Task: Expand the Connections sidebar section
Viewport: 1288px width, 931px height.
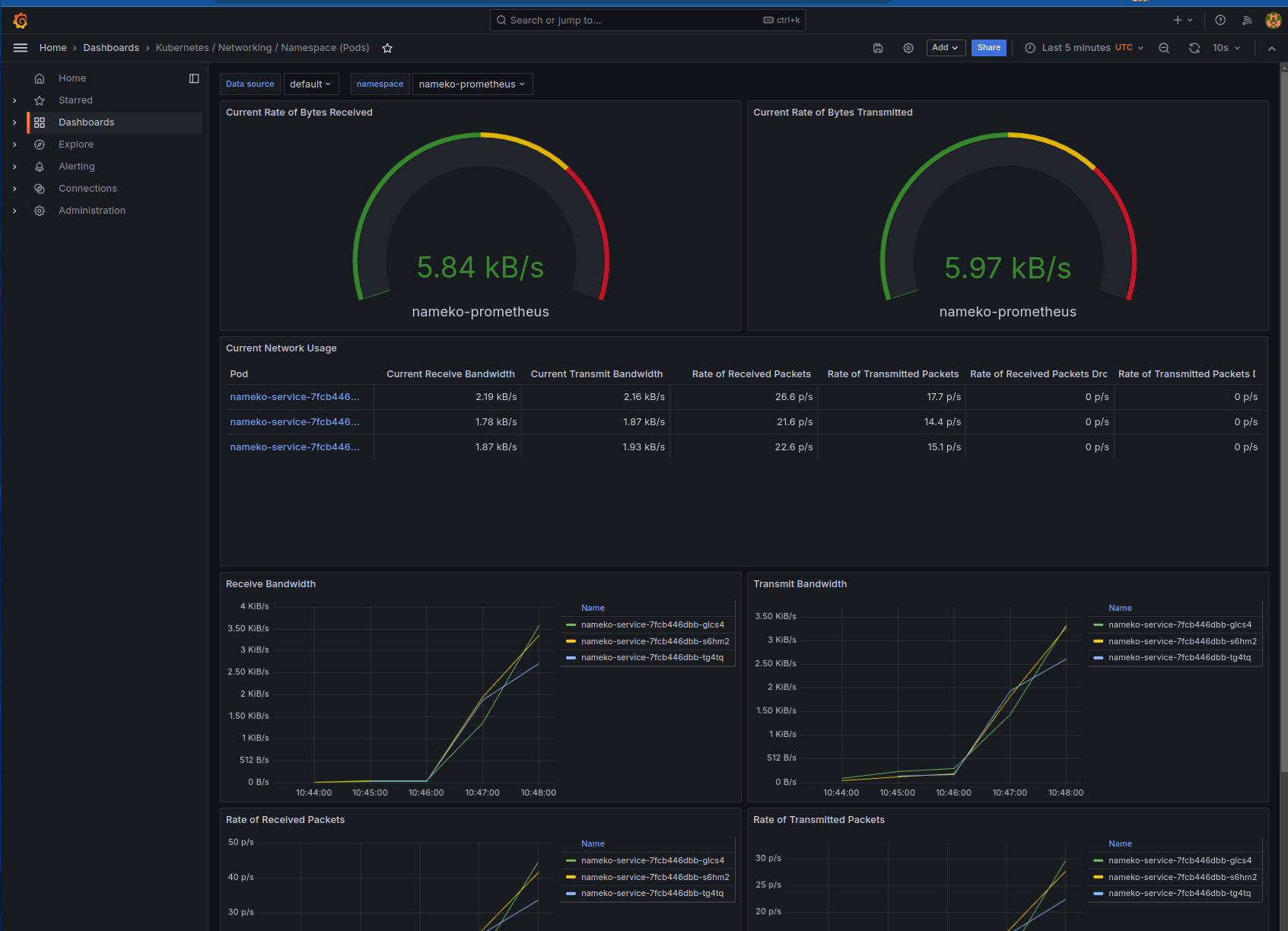Action: [14, 189]
